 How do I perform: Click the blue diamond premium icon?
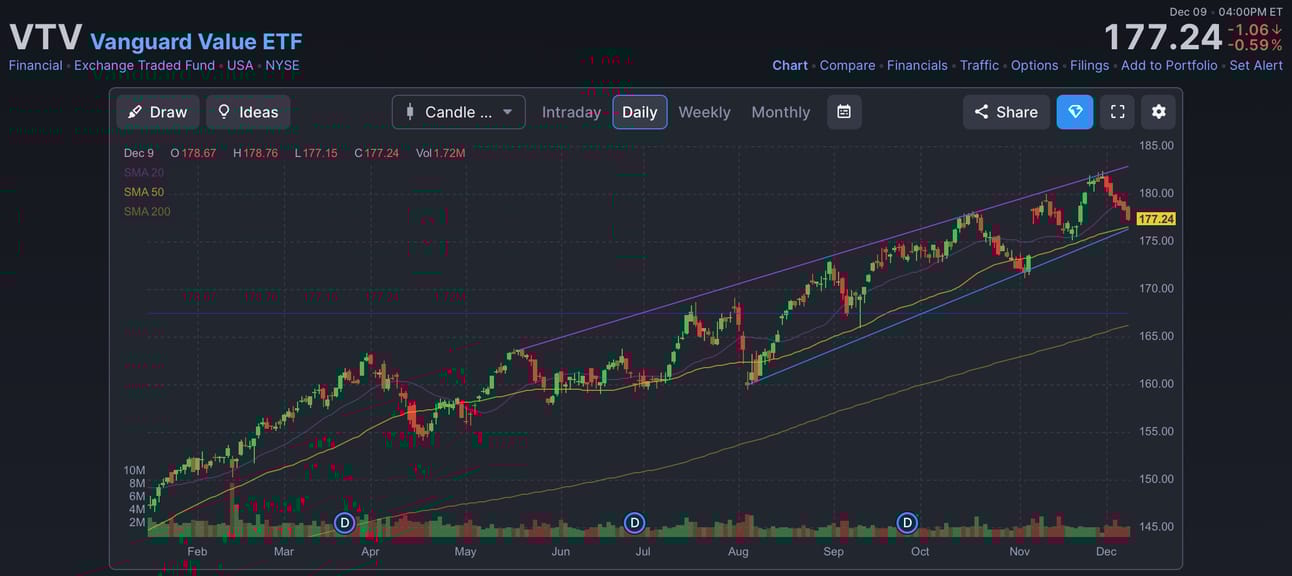tap(1075, 112)
